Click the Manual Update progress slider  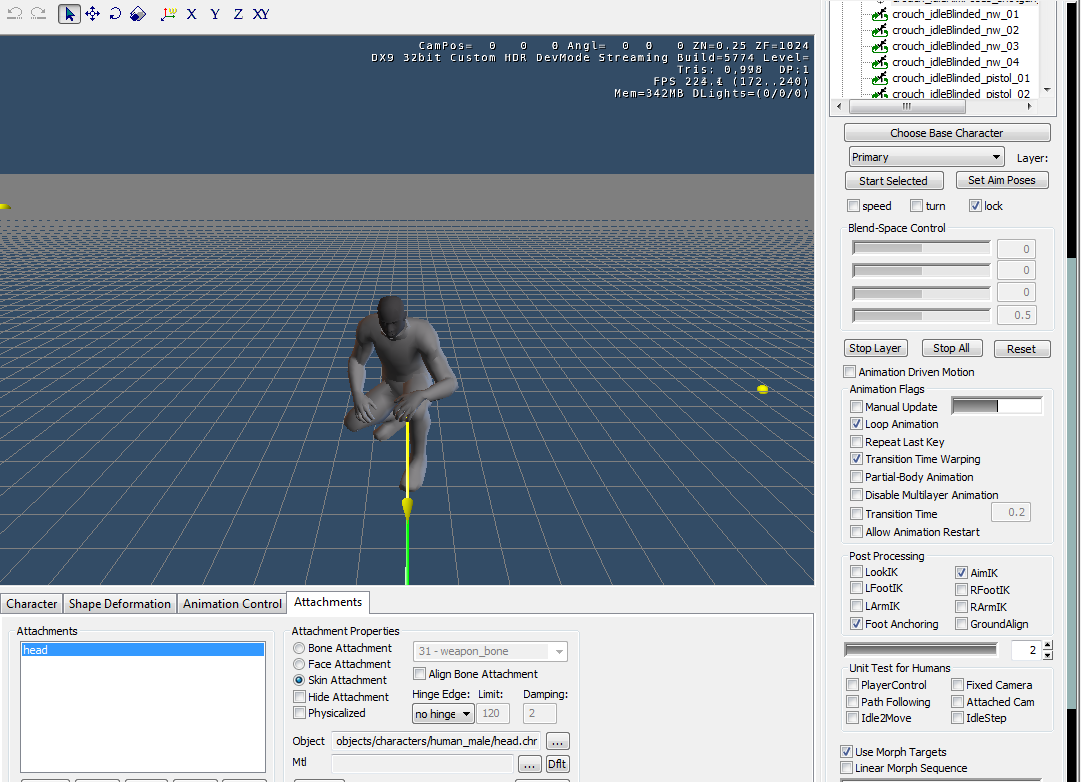click(x=997, y=406)
